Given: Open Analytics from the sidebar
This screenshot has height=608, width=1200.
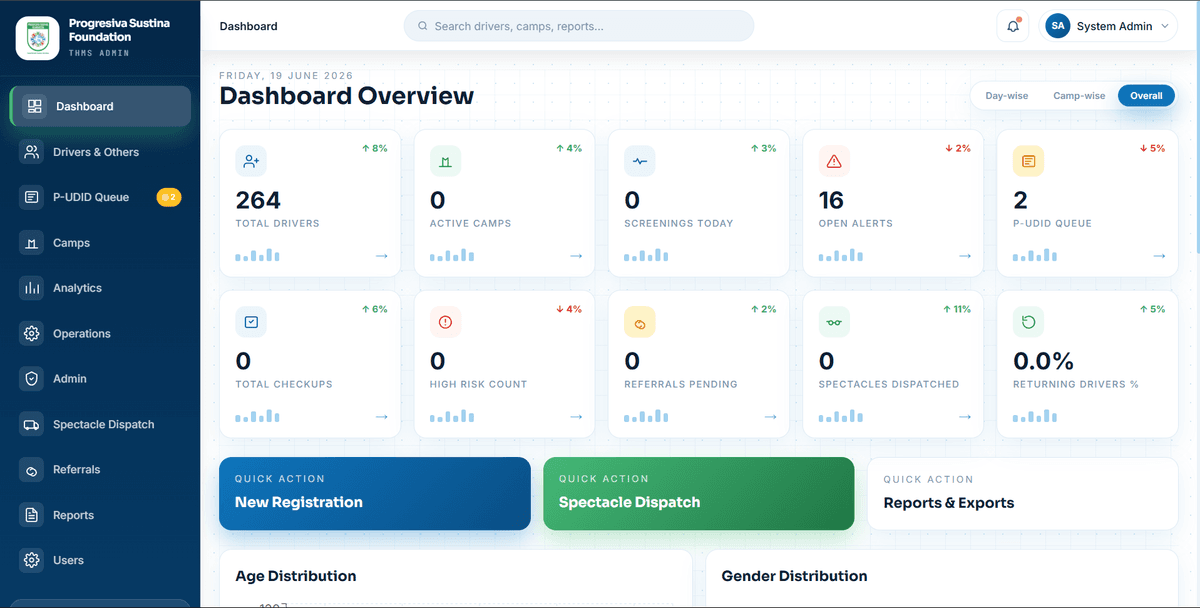Looking at the screenshot, I should pos(100,288).
